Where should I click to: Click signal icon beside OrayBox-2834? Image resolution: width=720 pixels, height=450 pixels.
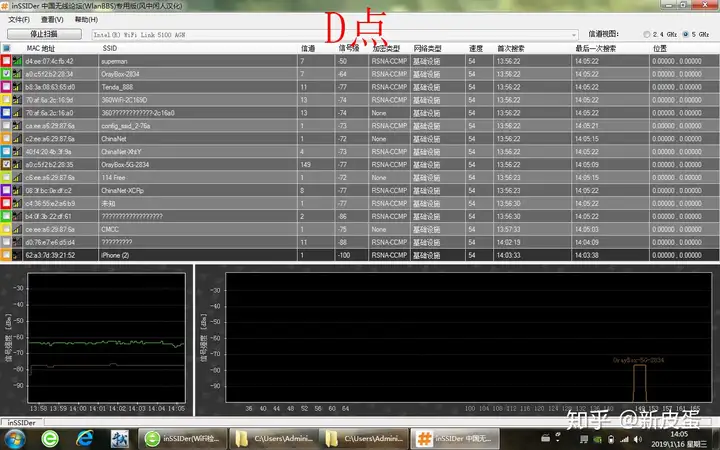point(17,73)
